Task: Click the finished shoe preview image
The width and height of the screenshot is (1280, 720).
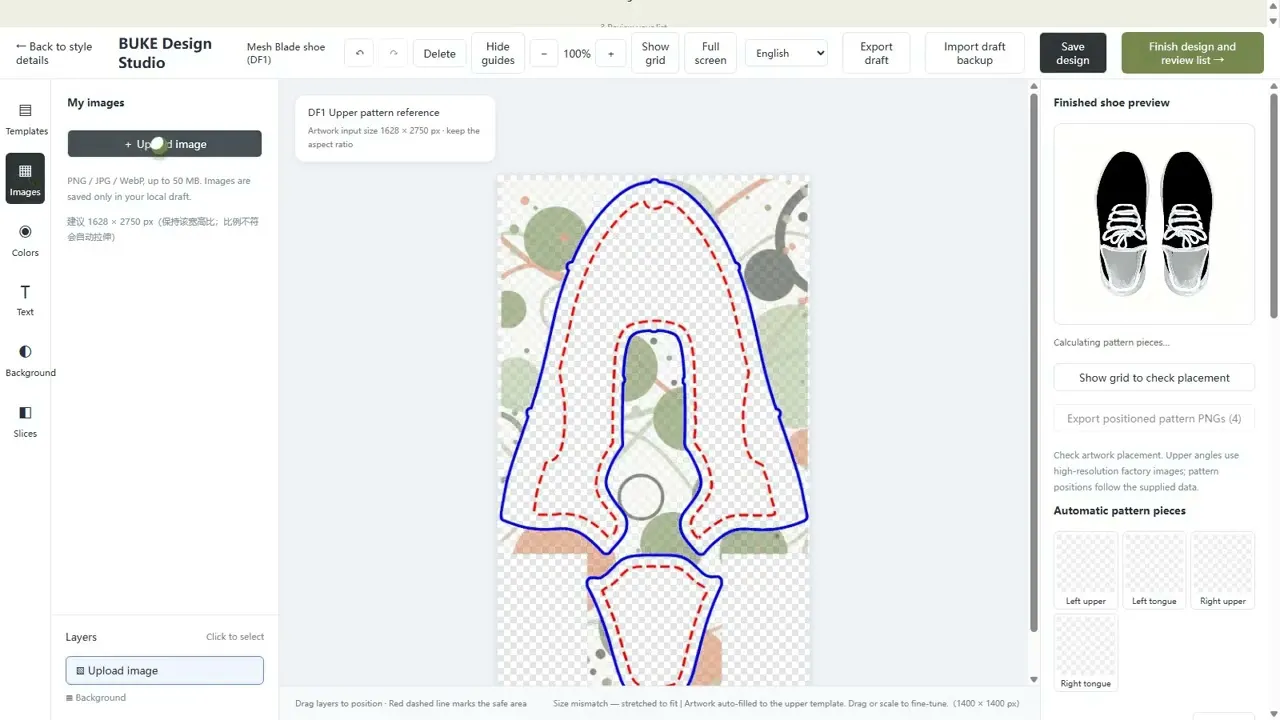Action: click(x=1154, y=224)
